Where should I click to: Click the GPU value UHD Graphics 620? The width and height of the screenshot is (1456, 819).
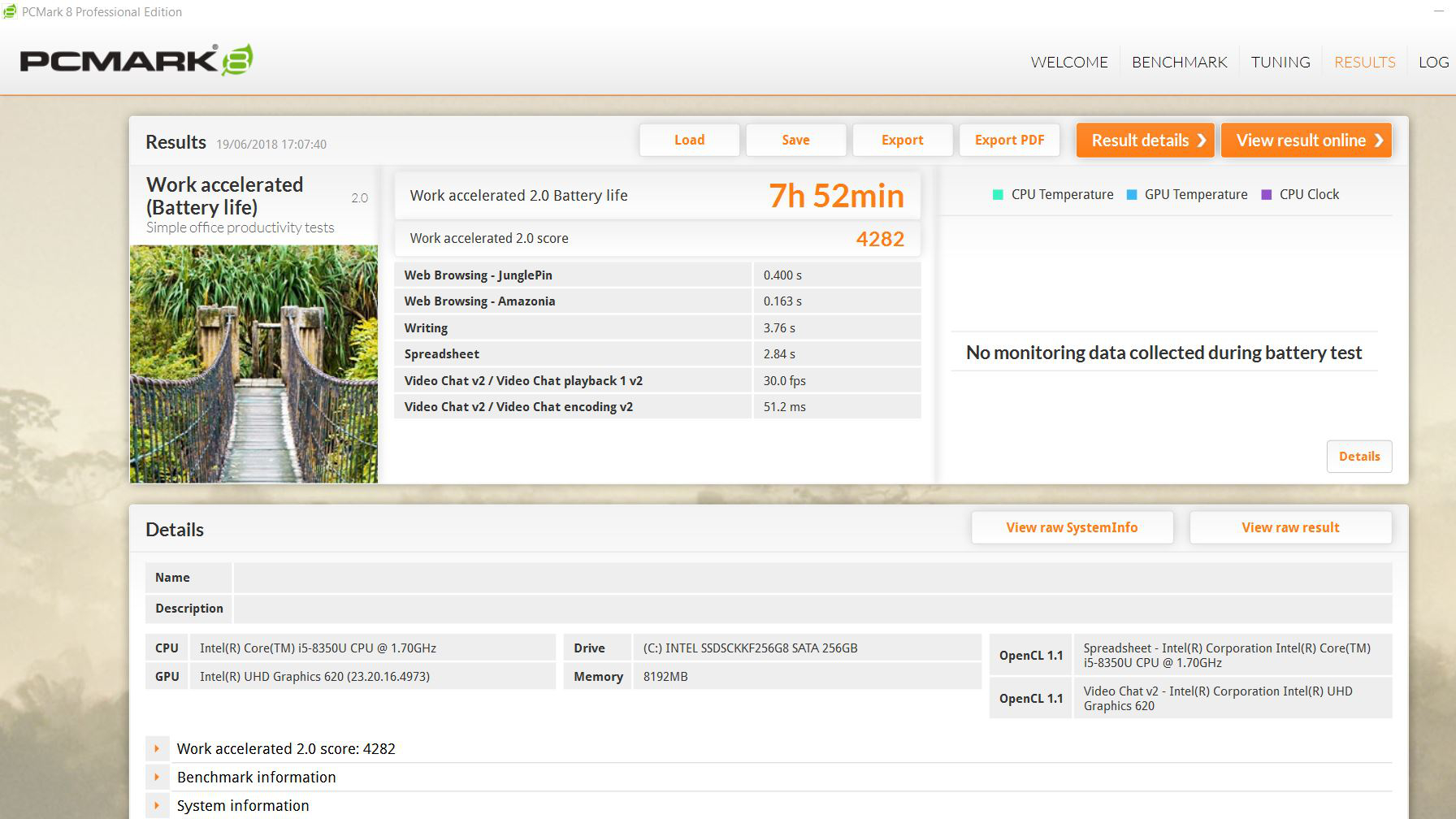(x=314, y=677)
